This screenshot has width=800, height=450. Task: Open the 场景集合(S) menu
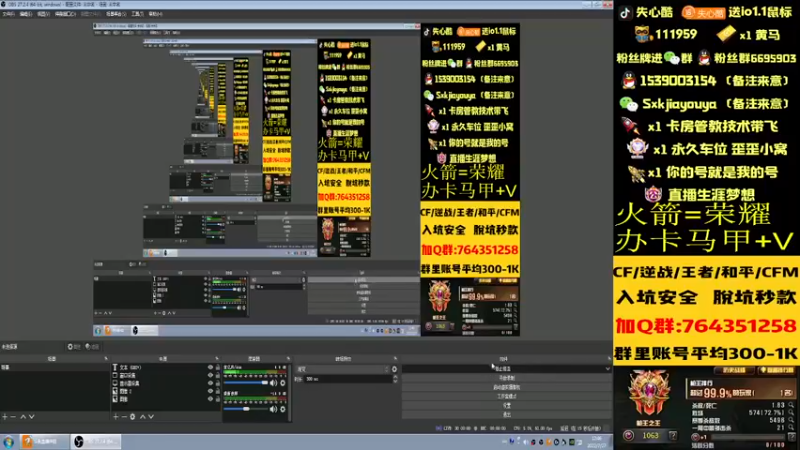pyautogui.click(x=116, y=14)
